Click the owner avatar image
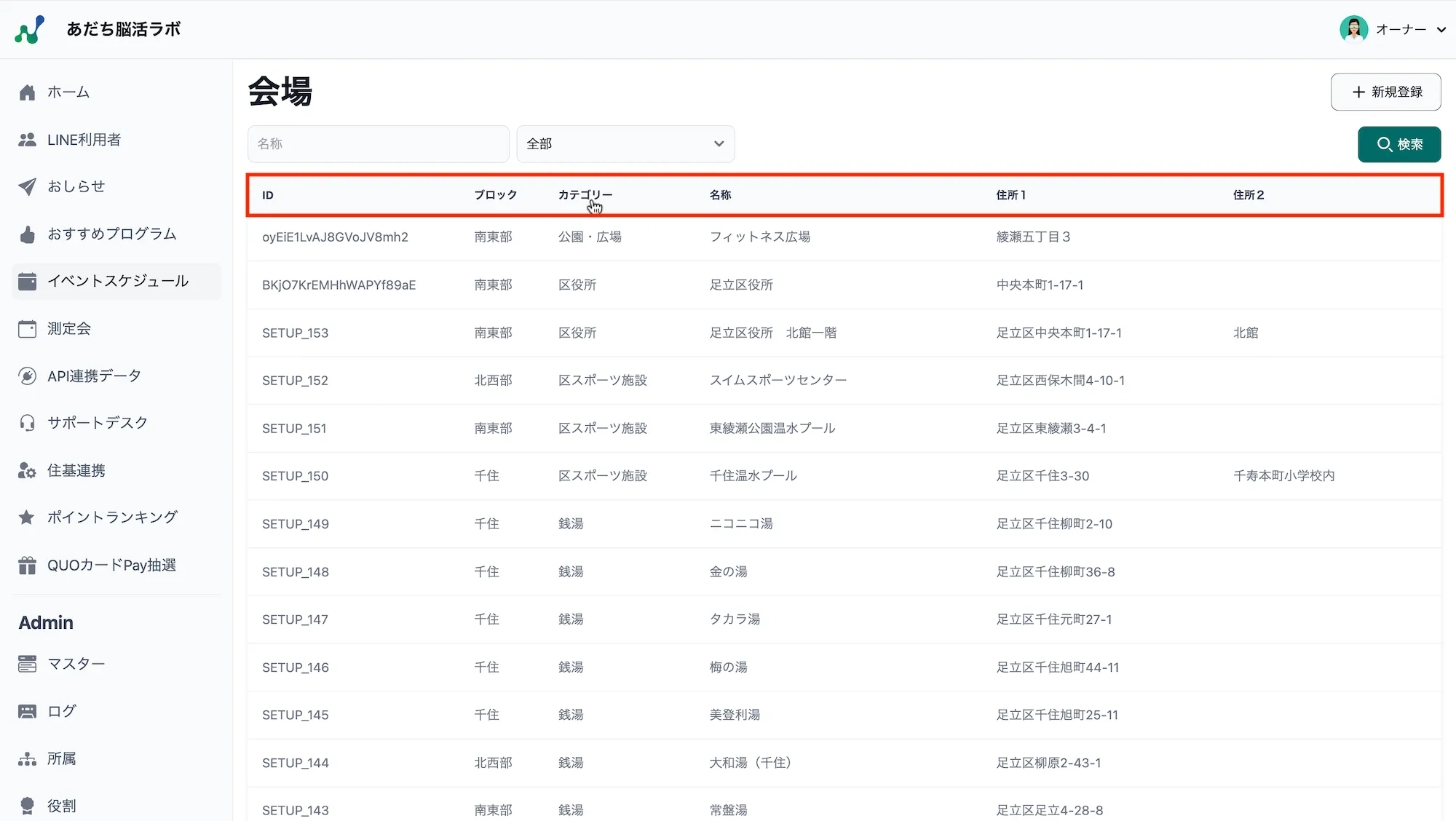The height and width of the screenshot is (821, 1456). point(1353,30)
